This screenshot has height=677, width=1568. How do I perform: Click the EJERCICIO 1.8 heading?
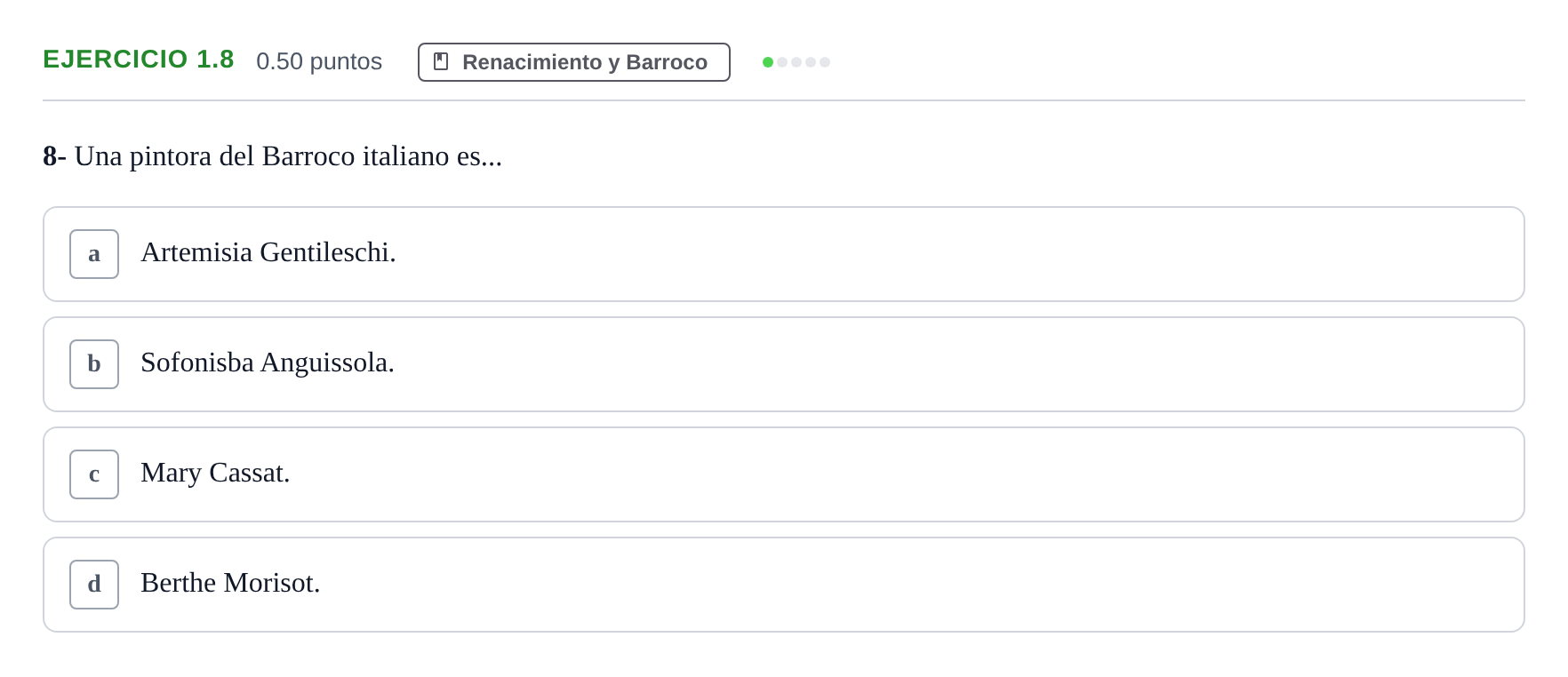point(139,60)
